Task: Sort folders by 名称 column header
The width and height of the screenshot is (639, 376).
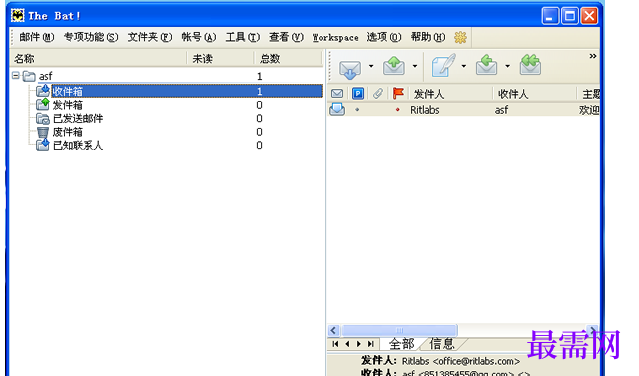Action: (x=98, y=59)
